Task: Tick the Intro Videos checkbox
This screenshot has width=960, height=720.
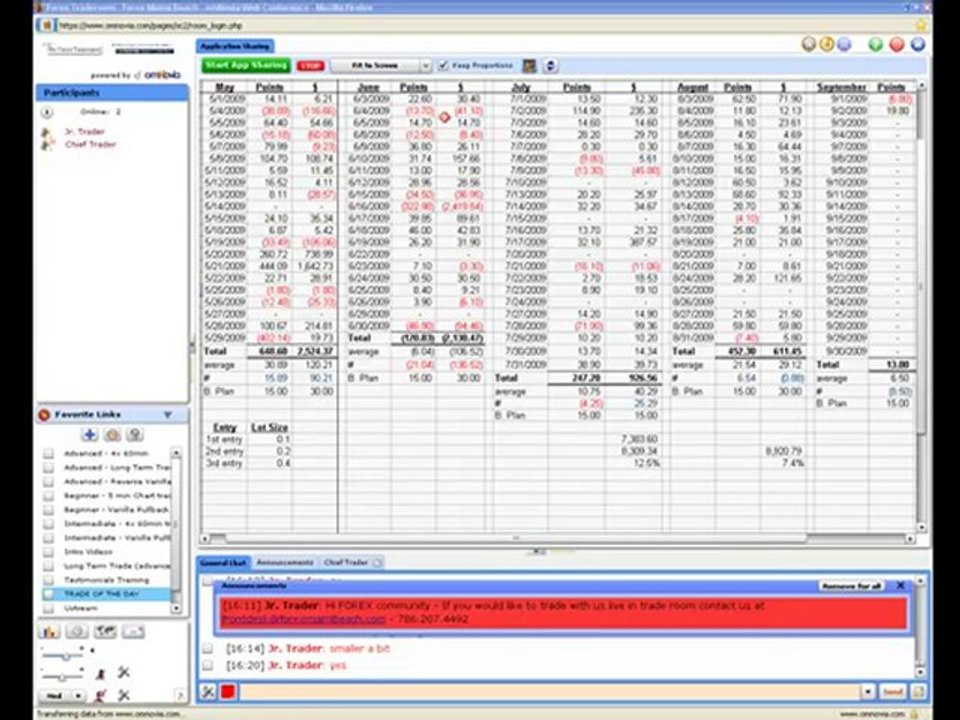Action: [x=48, y=552]
